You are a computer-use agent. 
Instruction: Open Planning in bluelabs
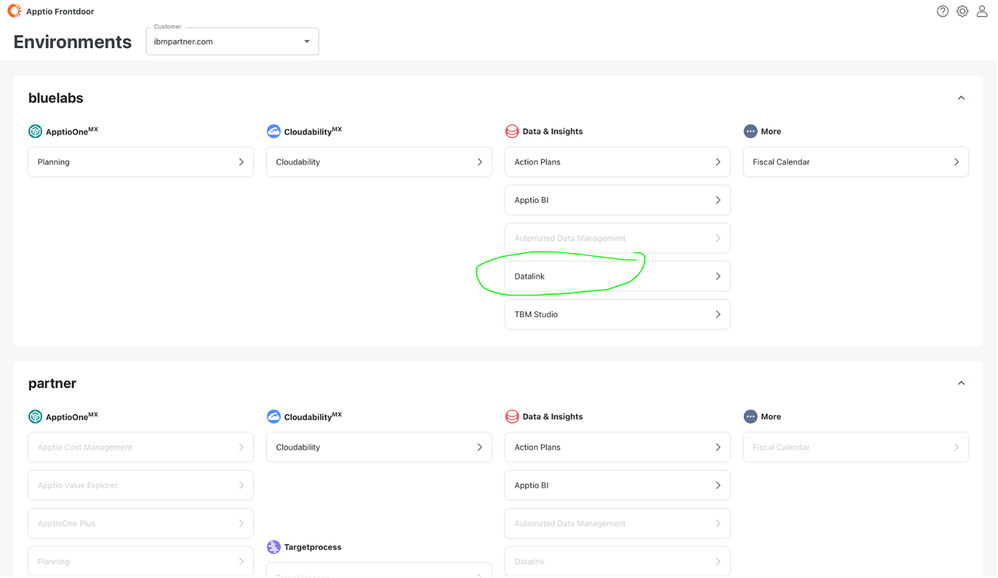(141, 162)
